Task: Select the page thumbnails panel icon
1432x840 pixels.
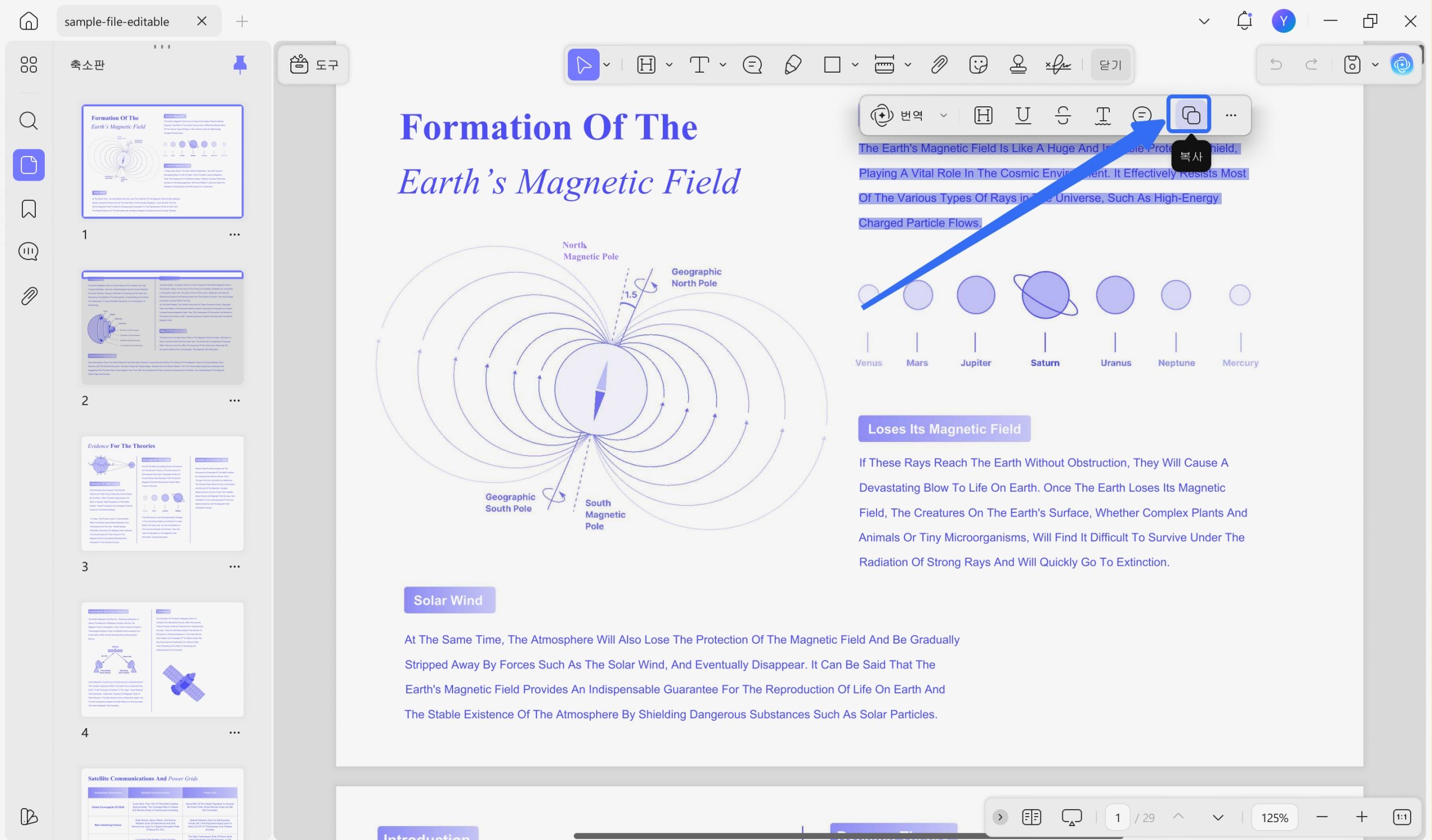Action: (x=29, y=165)
